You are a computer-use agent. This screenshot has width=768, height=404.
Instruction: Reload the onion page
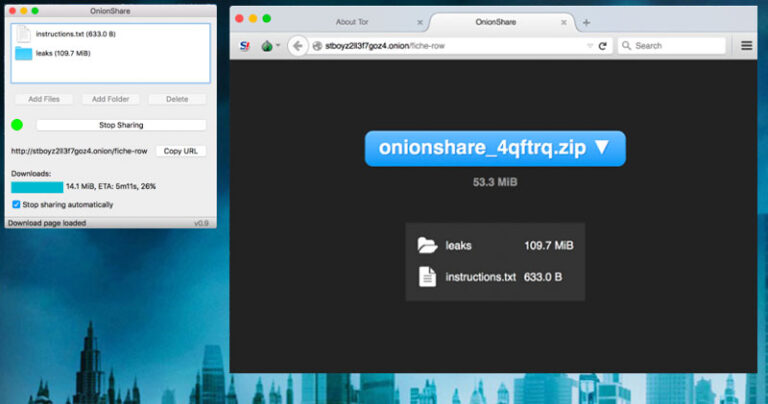(x=603, y=45)
